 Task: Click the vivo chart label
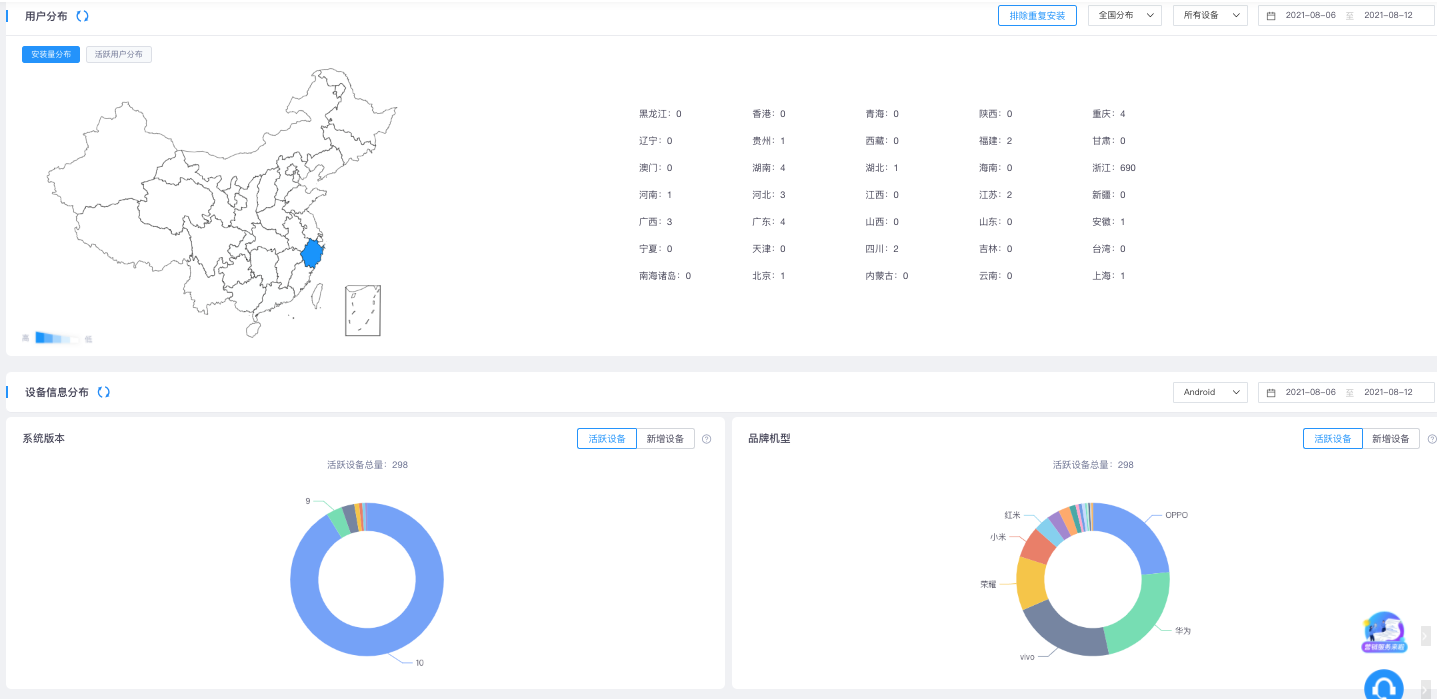click(1027, 657)
